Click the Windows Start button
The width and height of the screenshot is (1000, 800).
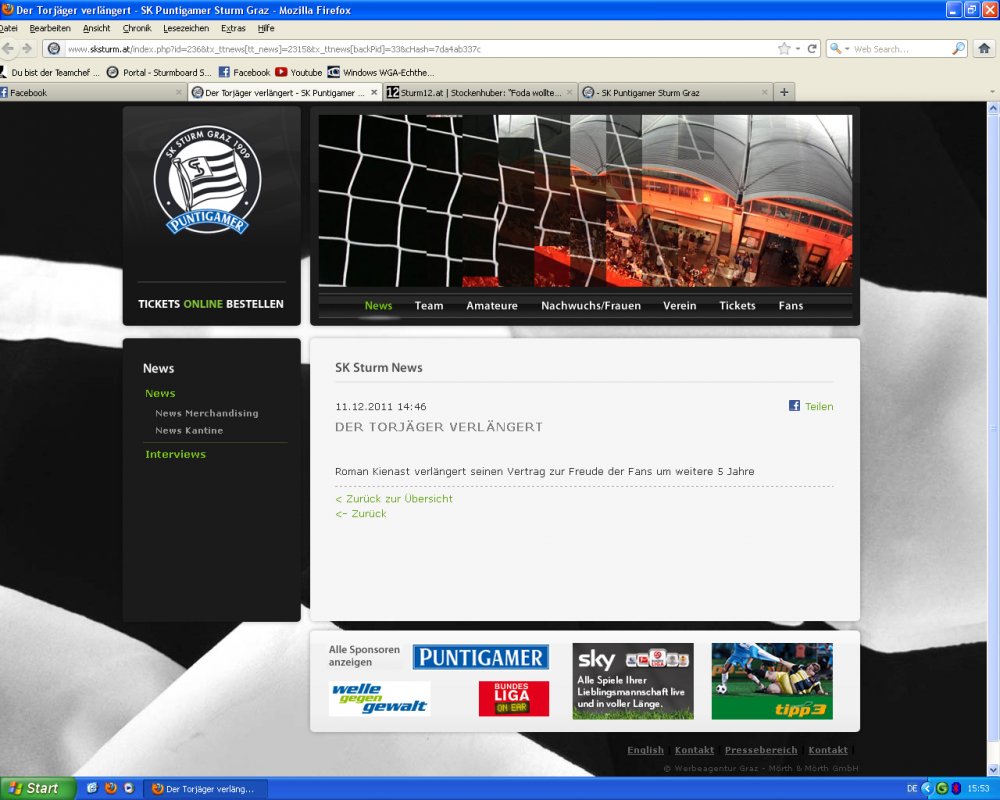[x=36, y=789]
